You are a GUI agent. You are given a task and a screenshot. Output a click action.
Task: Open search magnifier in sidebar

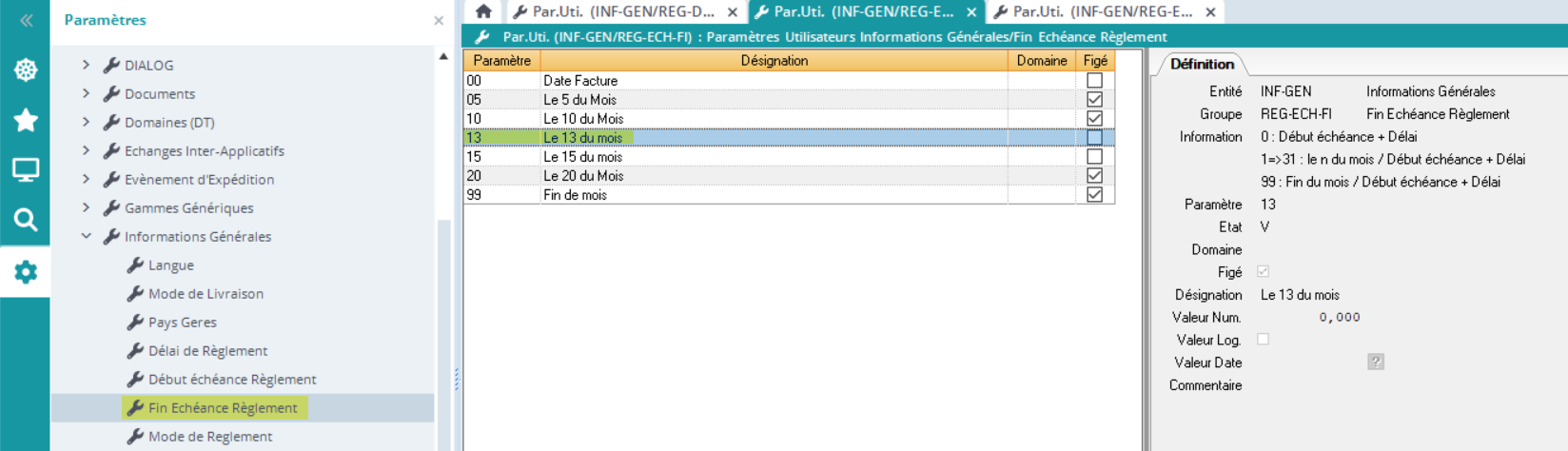26,221
